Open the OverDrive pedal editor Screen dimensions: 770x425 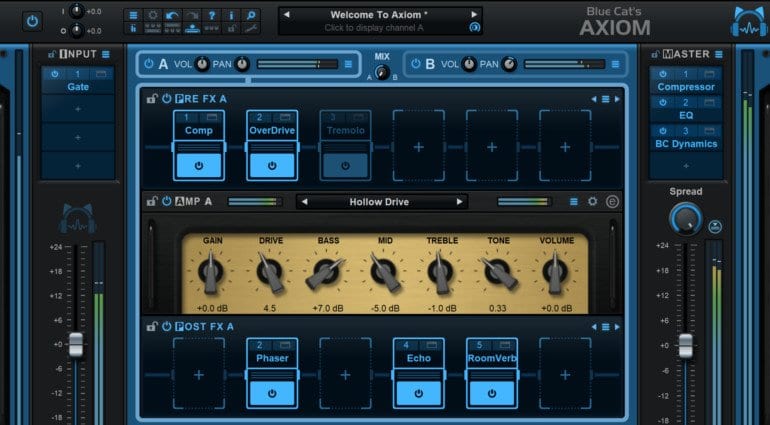click(x=284, y=117)
